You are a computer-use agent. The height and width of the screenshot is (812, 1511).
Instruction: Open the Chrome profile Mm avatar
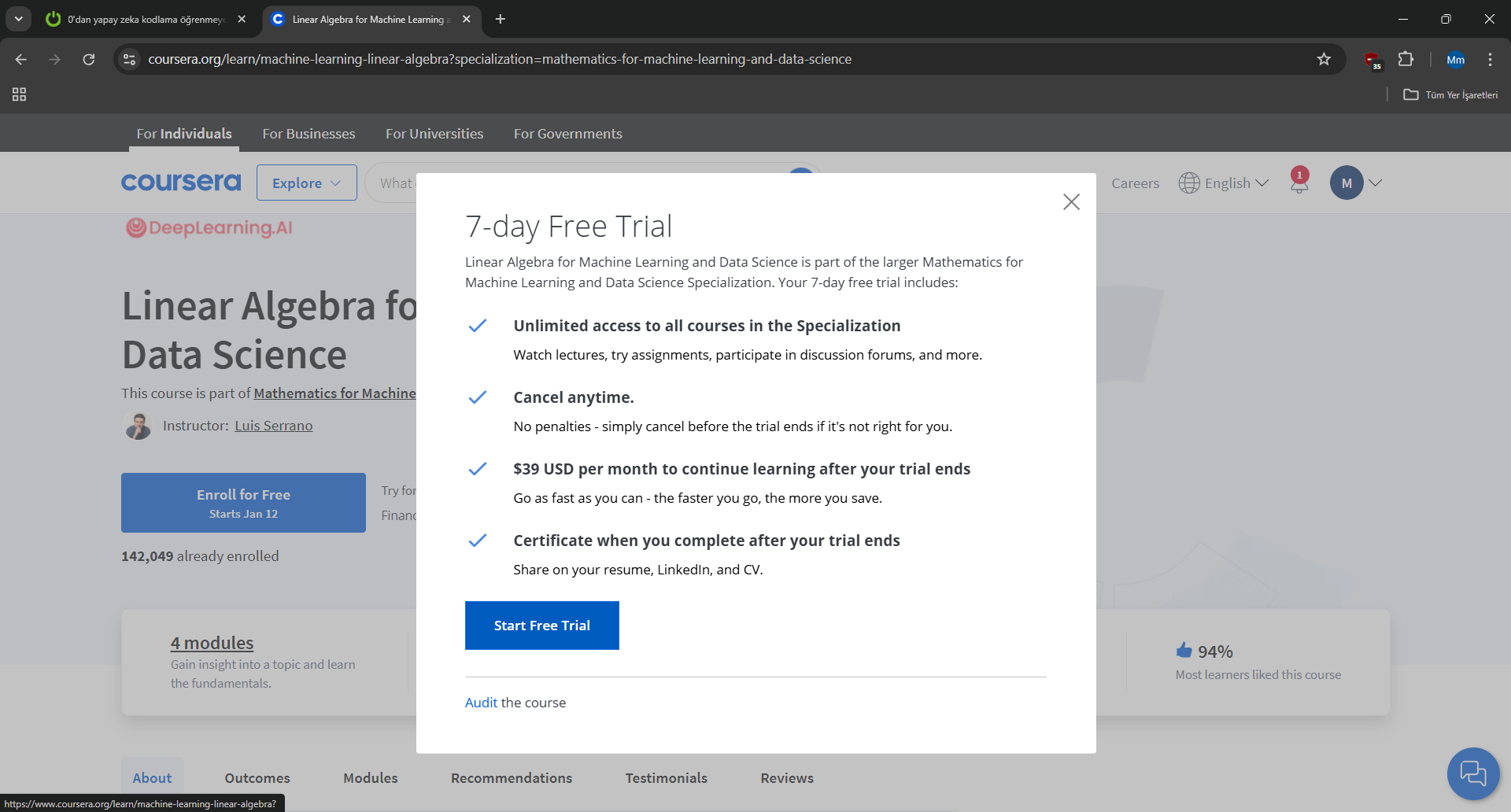[1455, 59]
